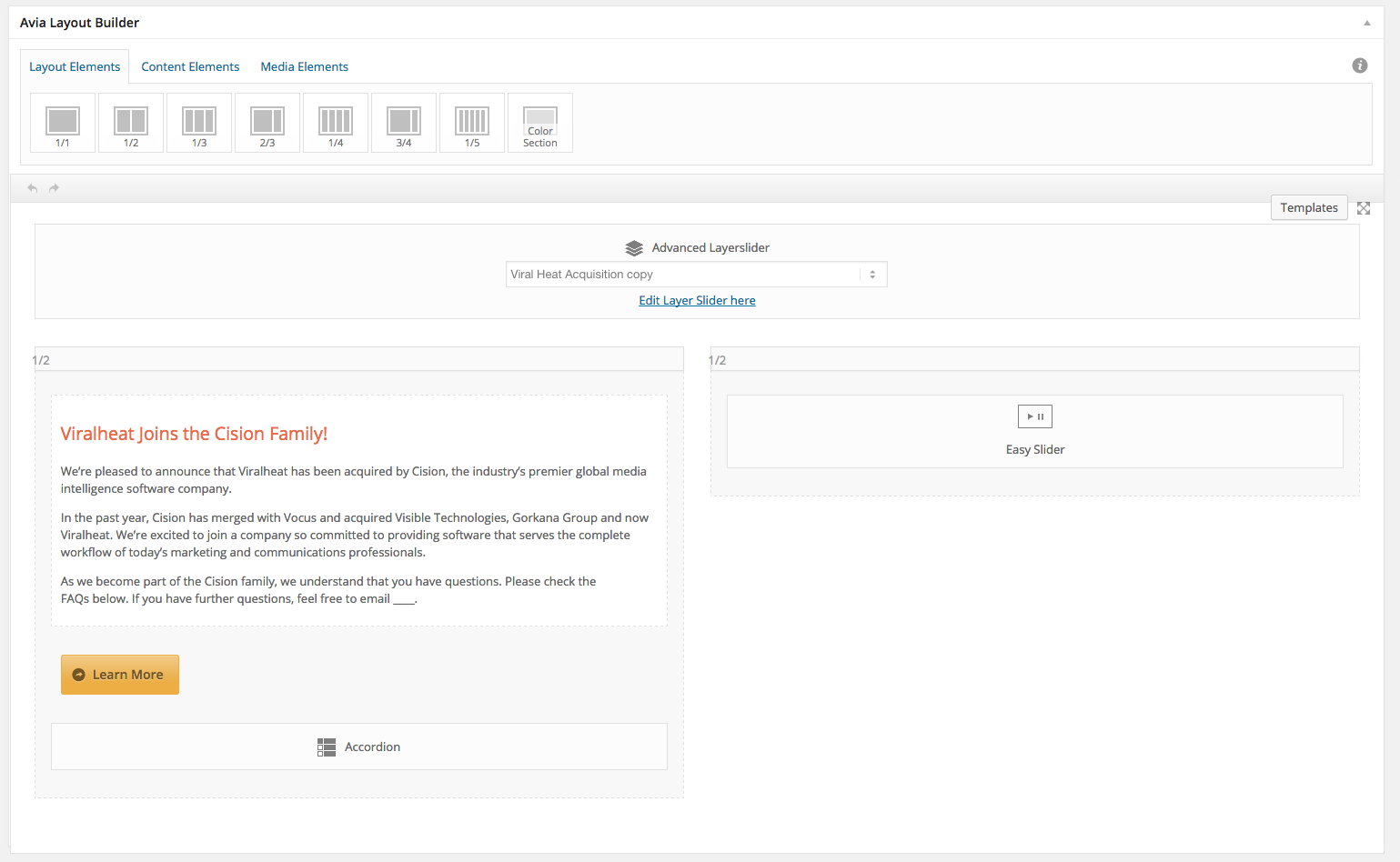The height and width of the screenshot is (862, 1400).
Task: Click the paragraph starting "As we become part"
Action: [x=328, y=590]
